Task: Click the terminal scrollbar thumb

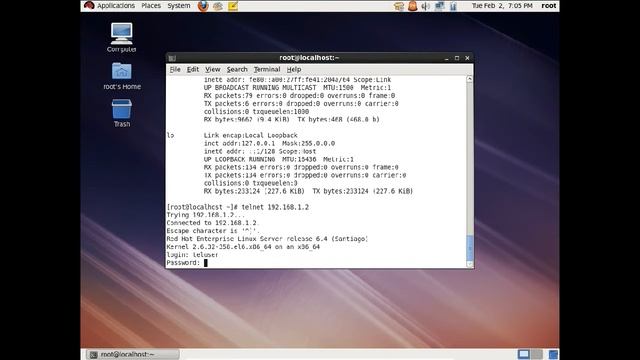Action: (469, 248)
